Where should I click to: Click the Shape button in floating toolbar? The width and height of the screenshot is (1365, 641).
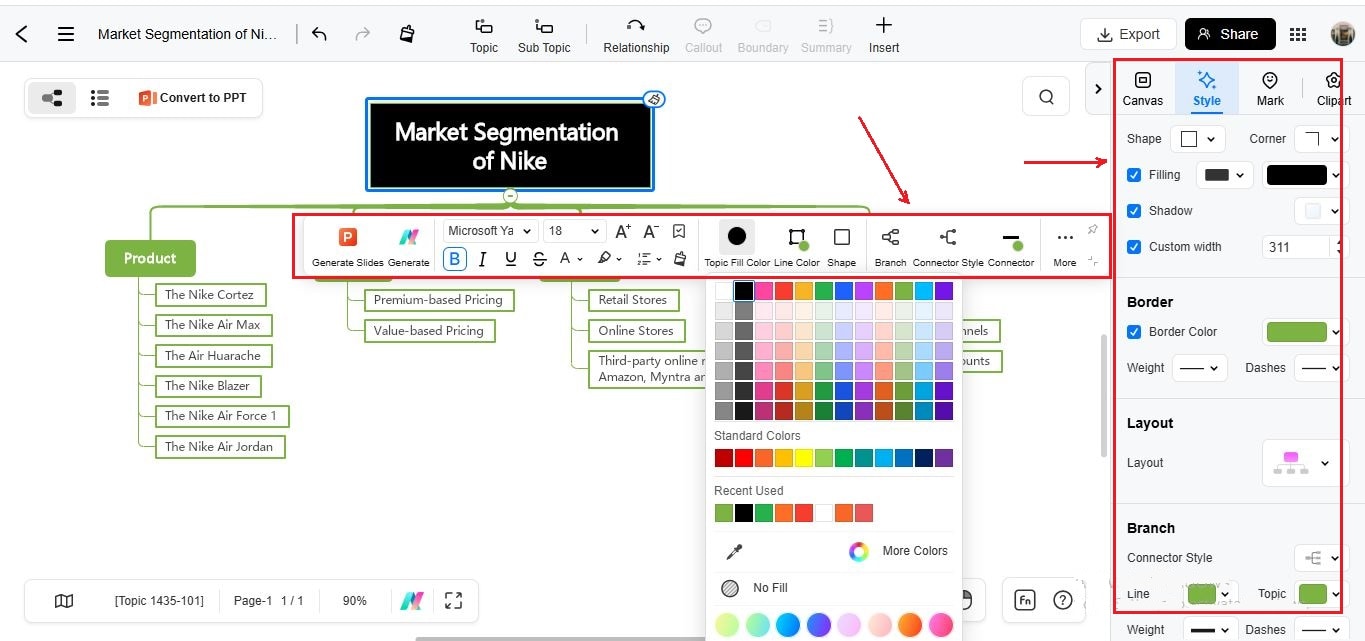[842, 246]
